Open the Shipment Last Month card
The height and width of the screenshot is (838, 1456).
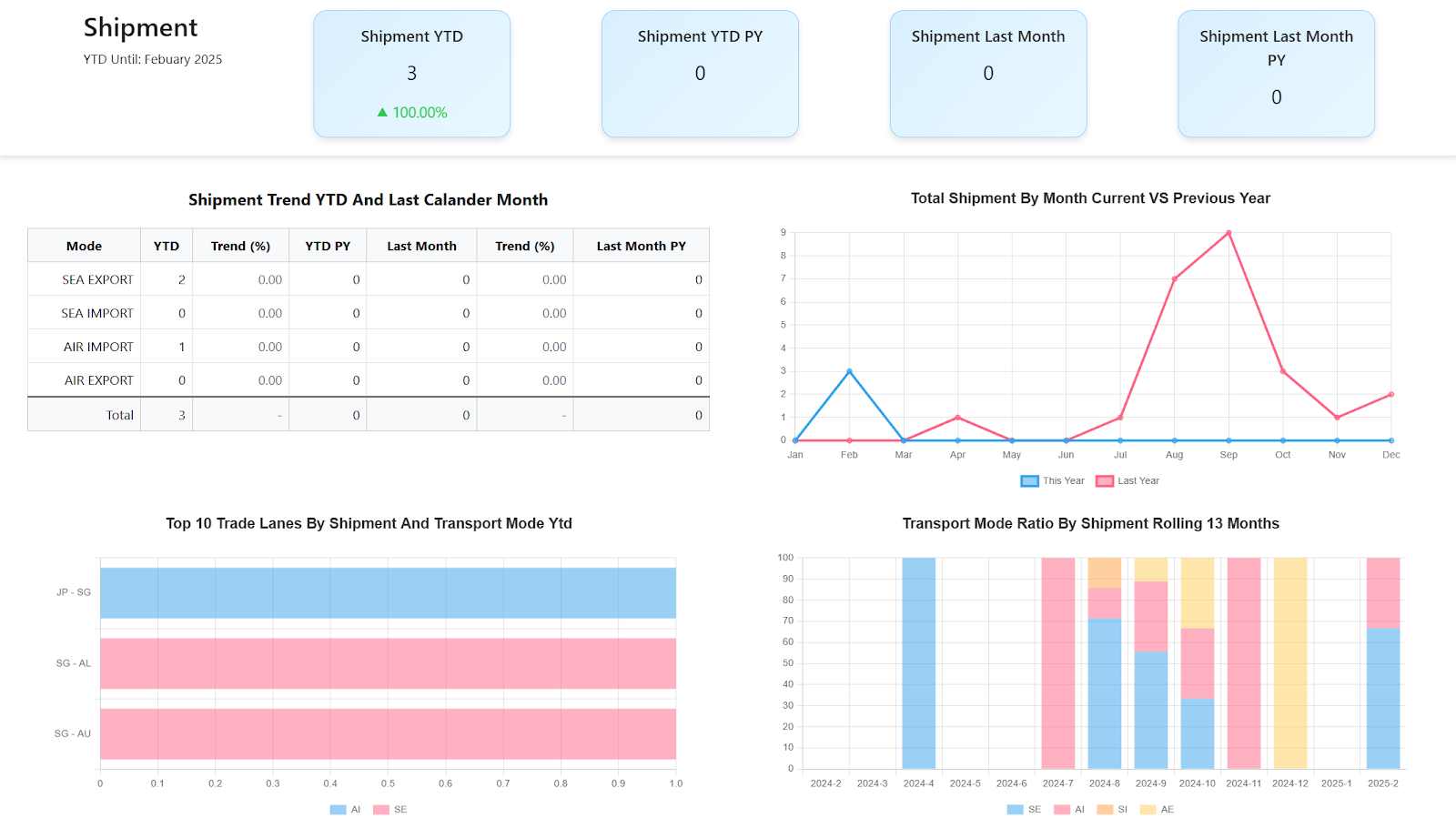point(988,75)
